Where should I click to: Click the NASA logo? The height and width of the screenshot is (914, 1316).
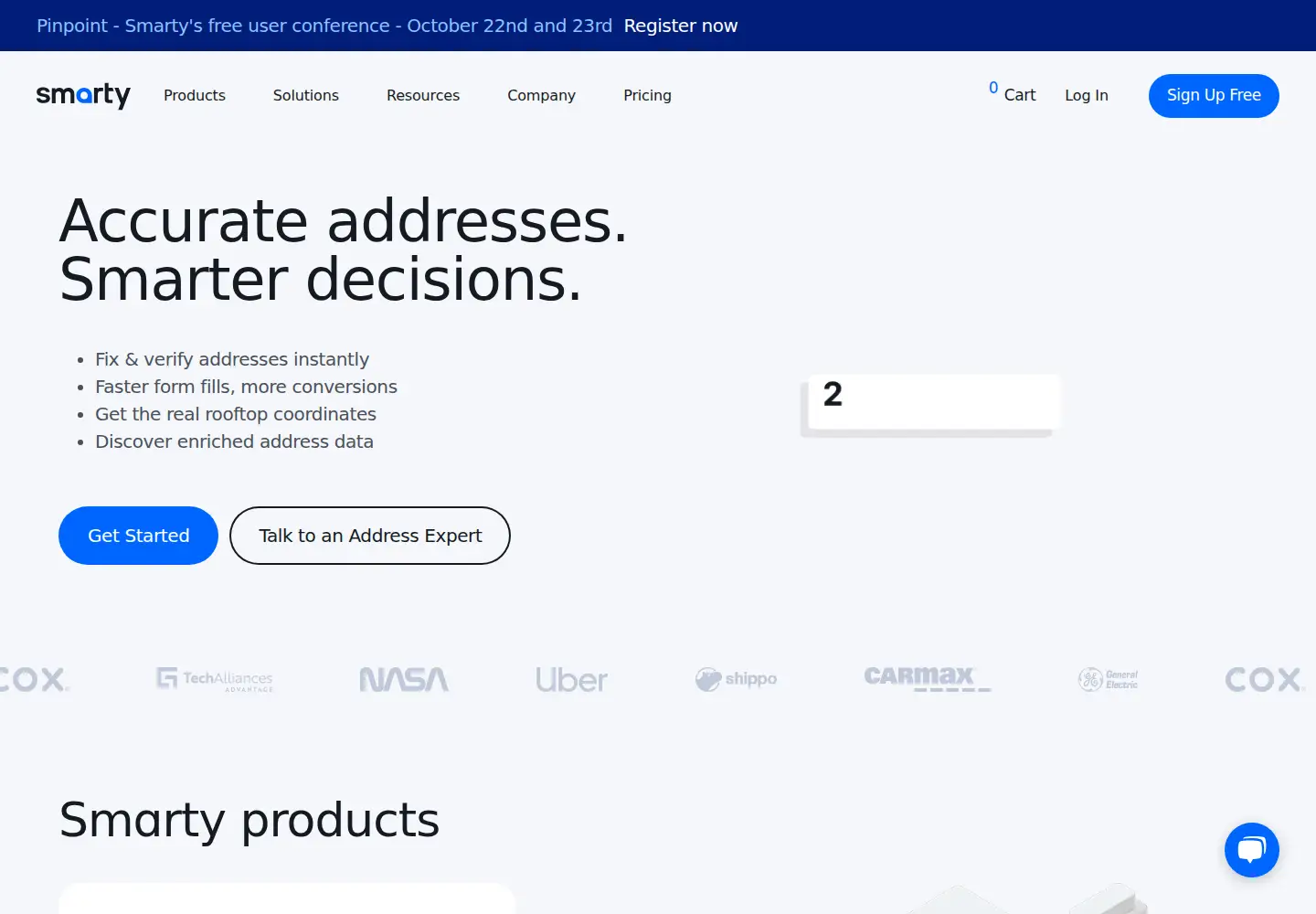point(404,679)
